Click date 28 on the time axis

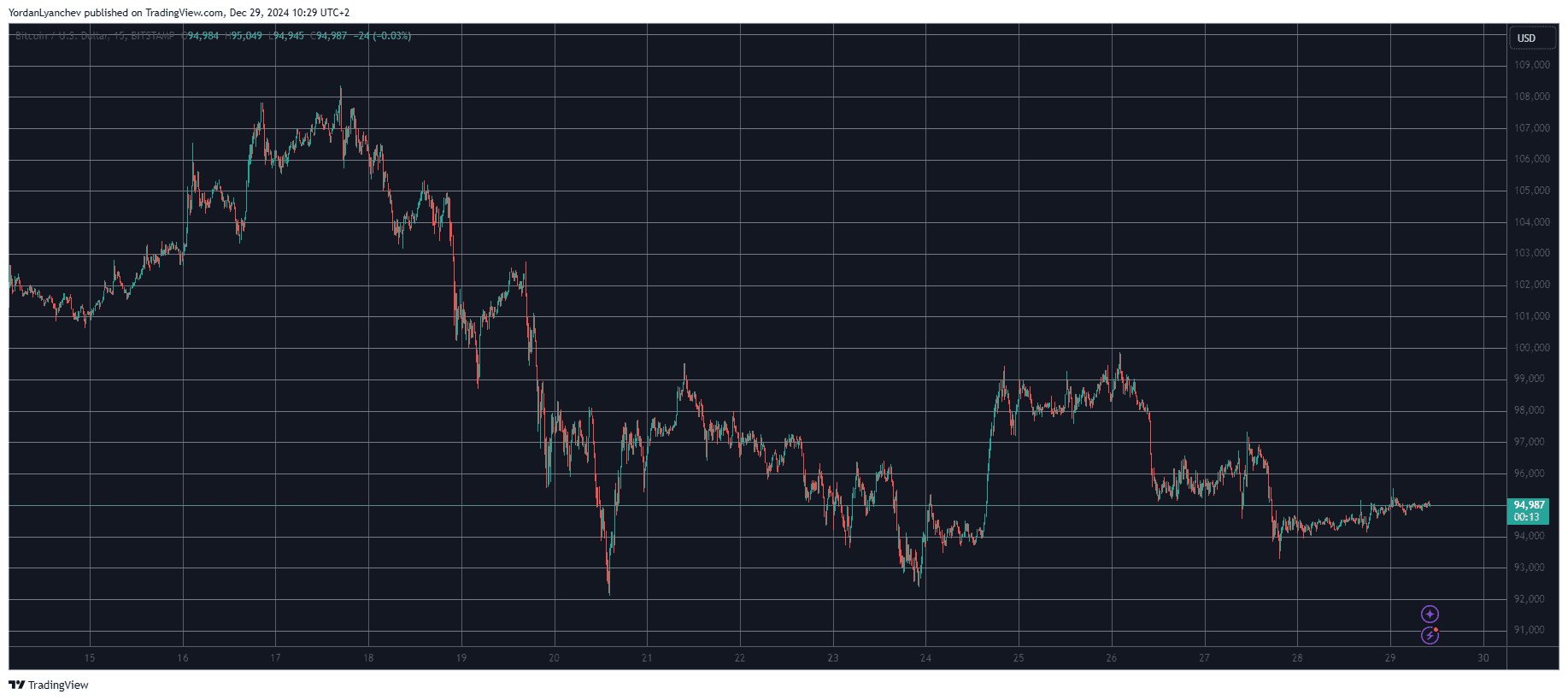[1297, 658]
